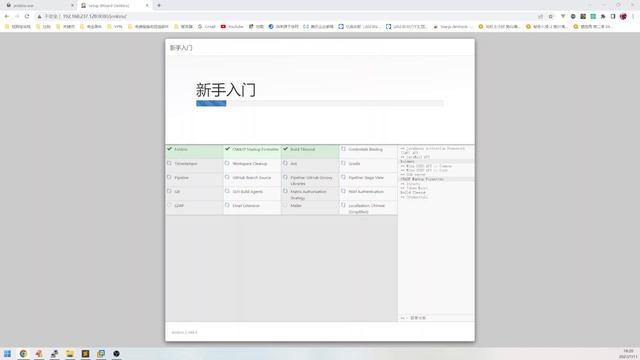Click the required dependency legend under log
The height and width of the screenshot is (360, 640).
[x=413, y=318]
